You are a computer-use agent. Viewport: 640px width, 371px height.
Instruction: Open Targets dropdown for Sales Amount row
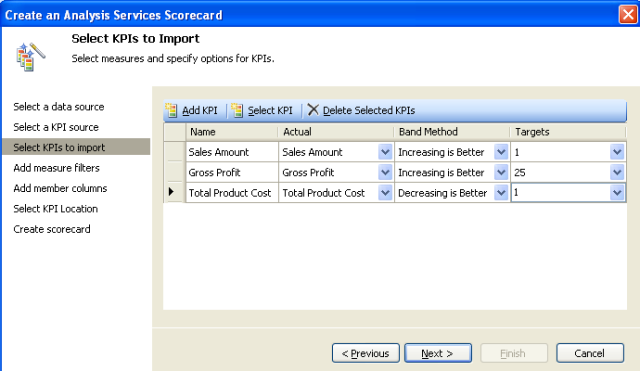[x=617, y=152]
